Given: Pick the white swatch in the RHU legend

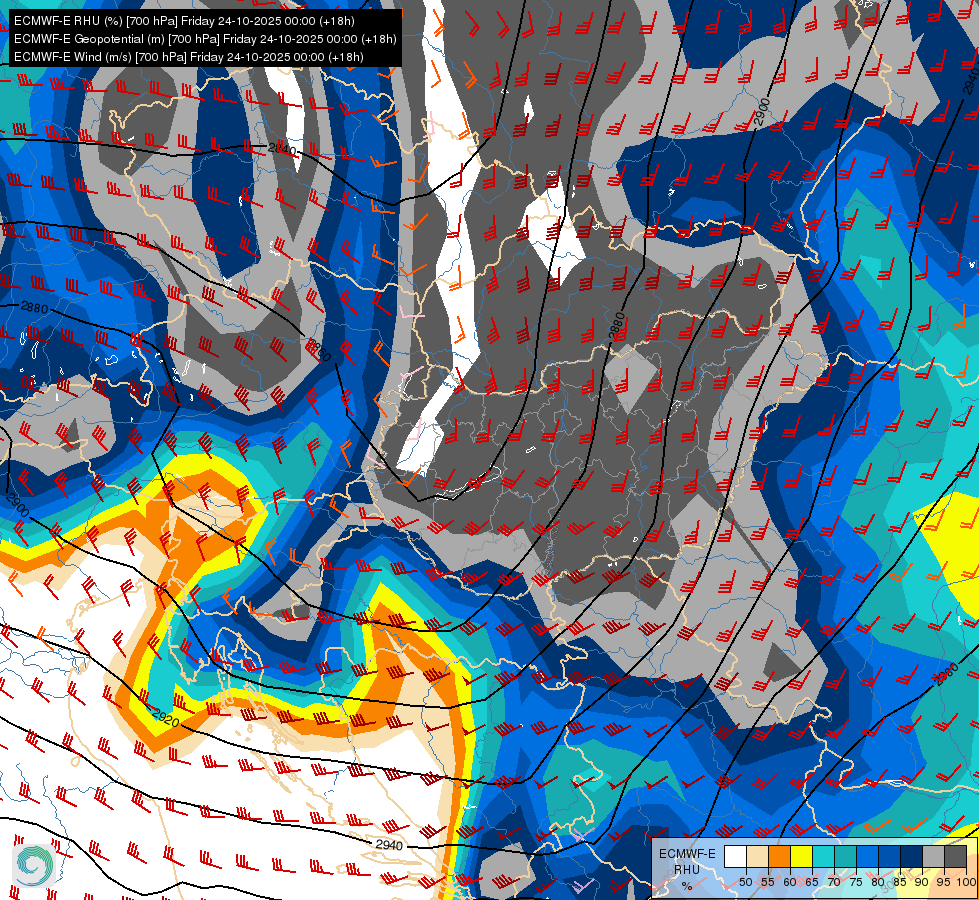Looking at the screenshot, I should [735, 856].
